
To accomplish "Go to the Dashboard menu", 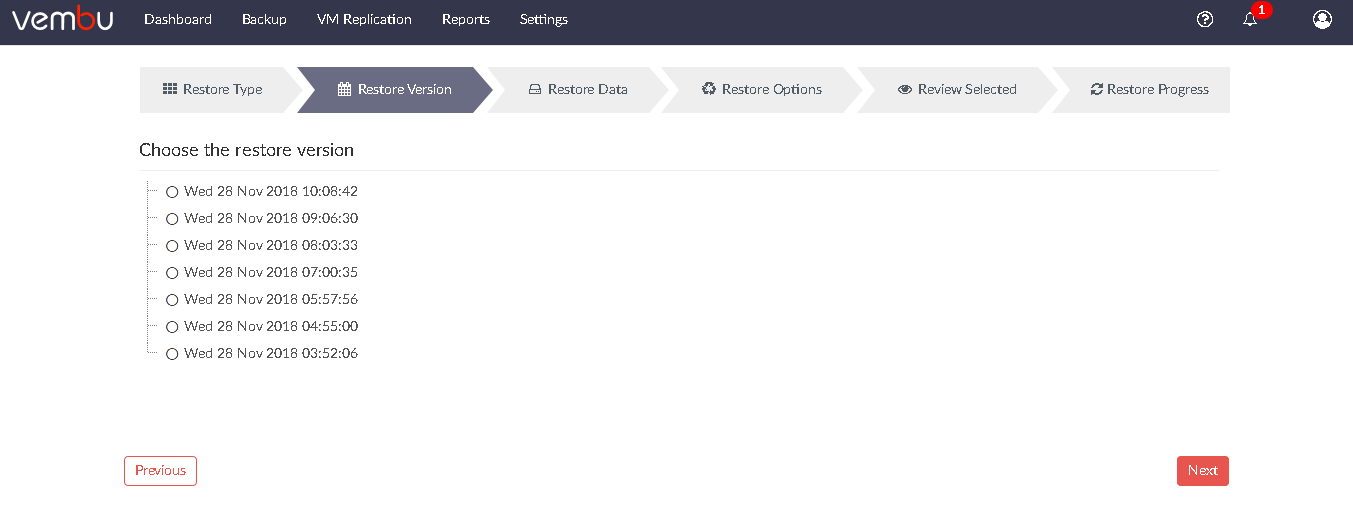I will (x=178, y=19).
